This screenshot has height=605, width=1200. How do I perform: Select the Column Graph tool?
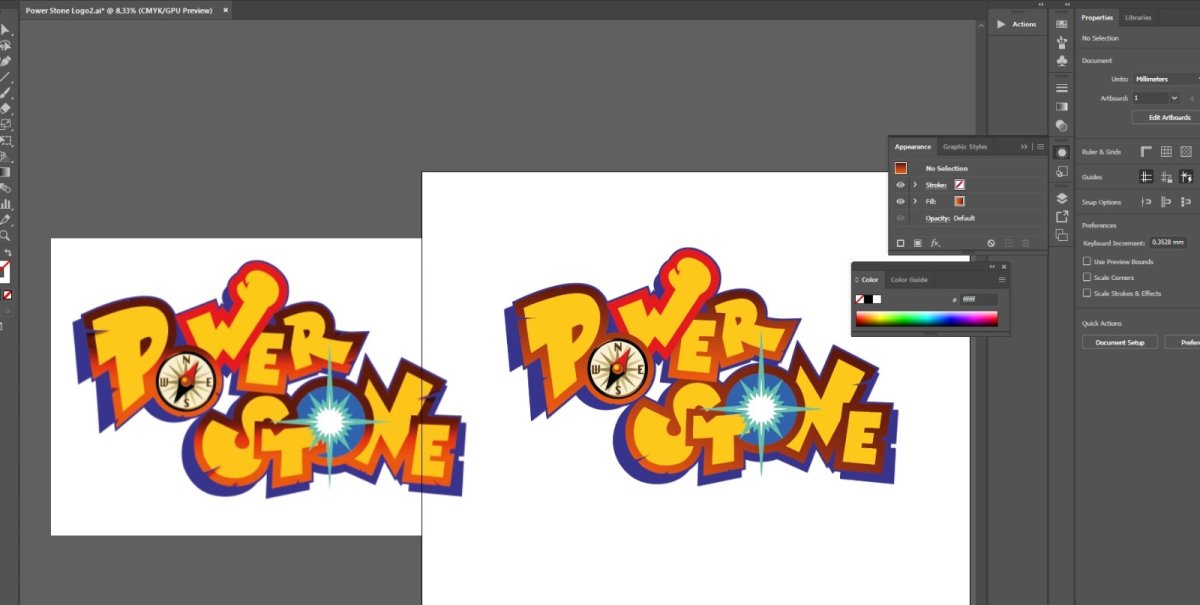point(5,204)
